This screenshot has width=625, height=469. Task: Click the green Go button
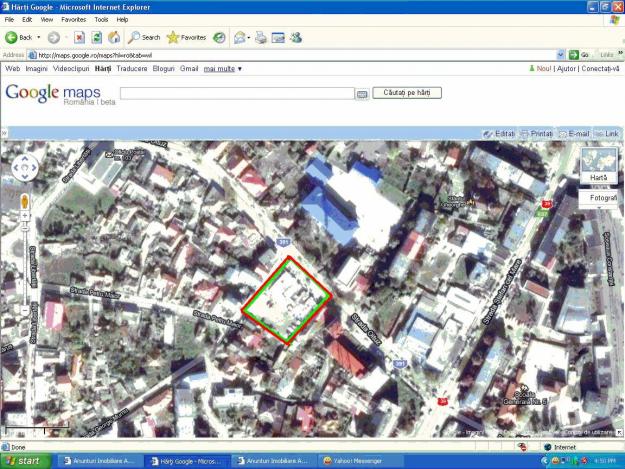pos(579,55)
